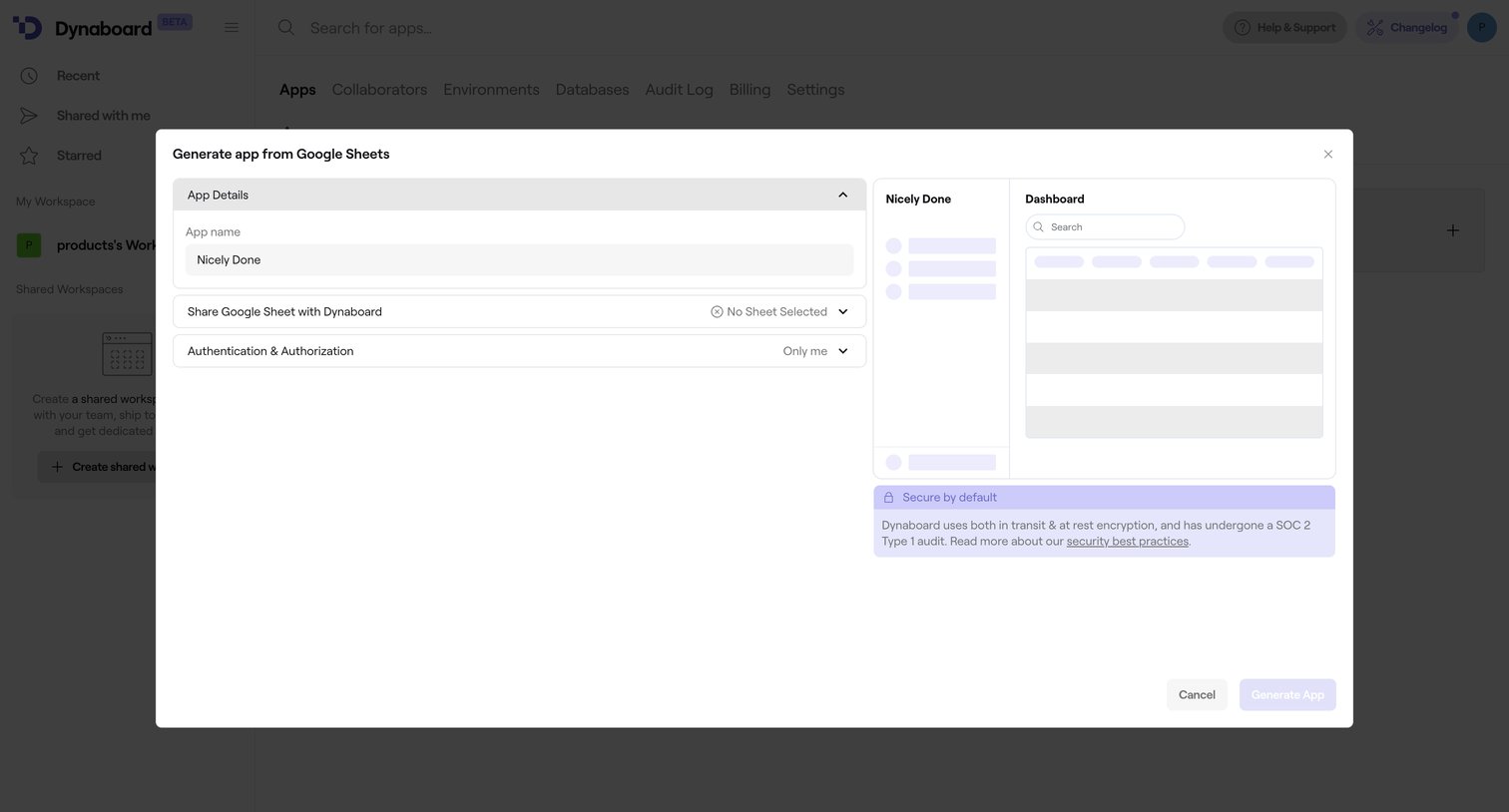
Task: Click the green P workspace avatar
Action: [29, 245]
